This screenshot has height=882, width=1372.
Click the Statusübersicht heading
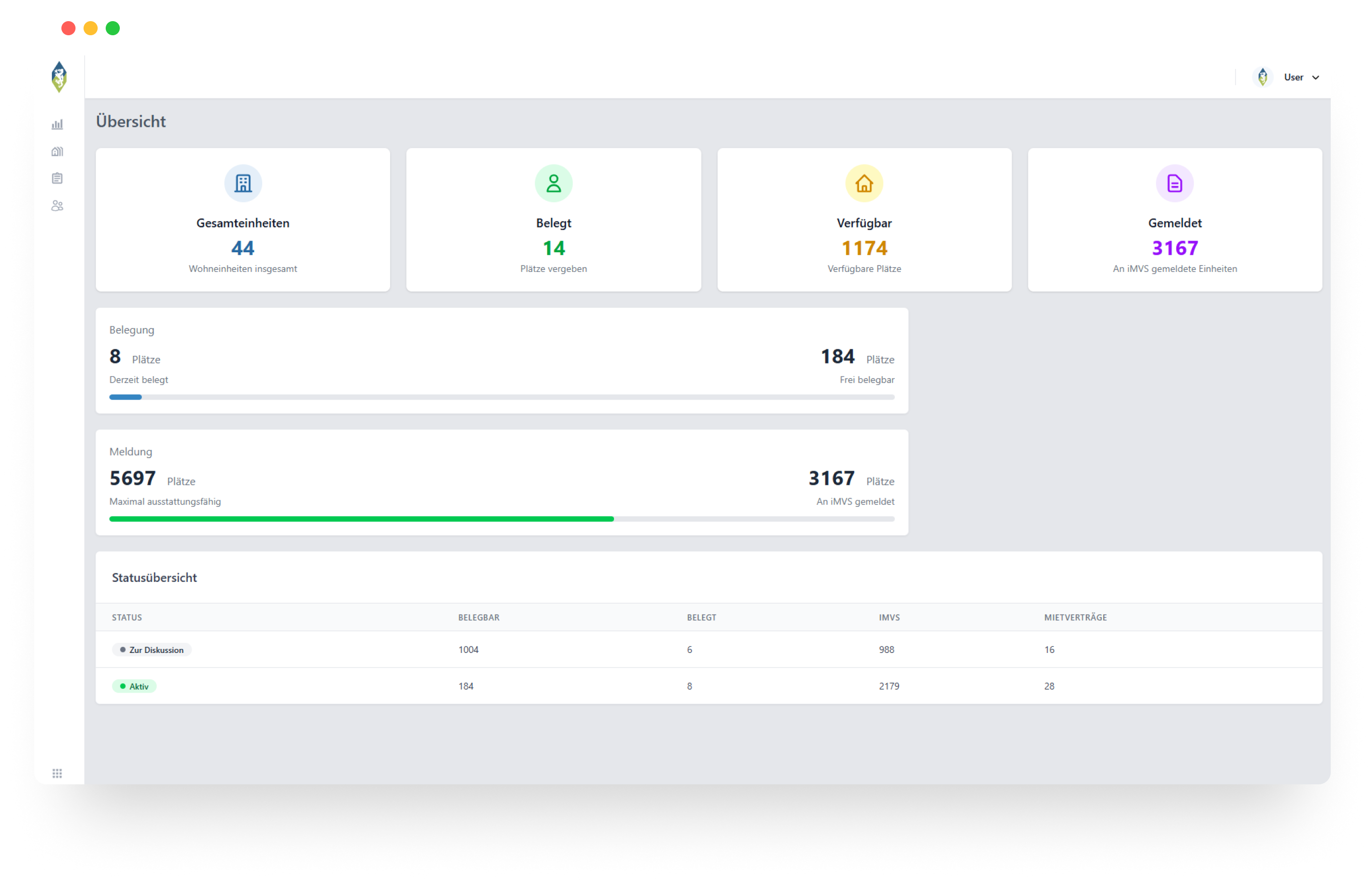(x=154, y=577)
